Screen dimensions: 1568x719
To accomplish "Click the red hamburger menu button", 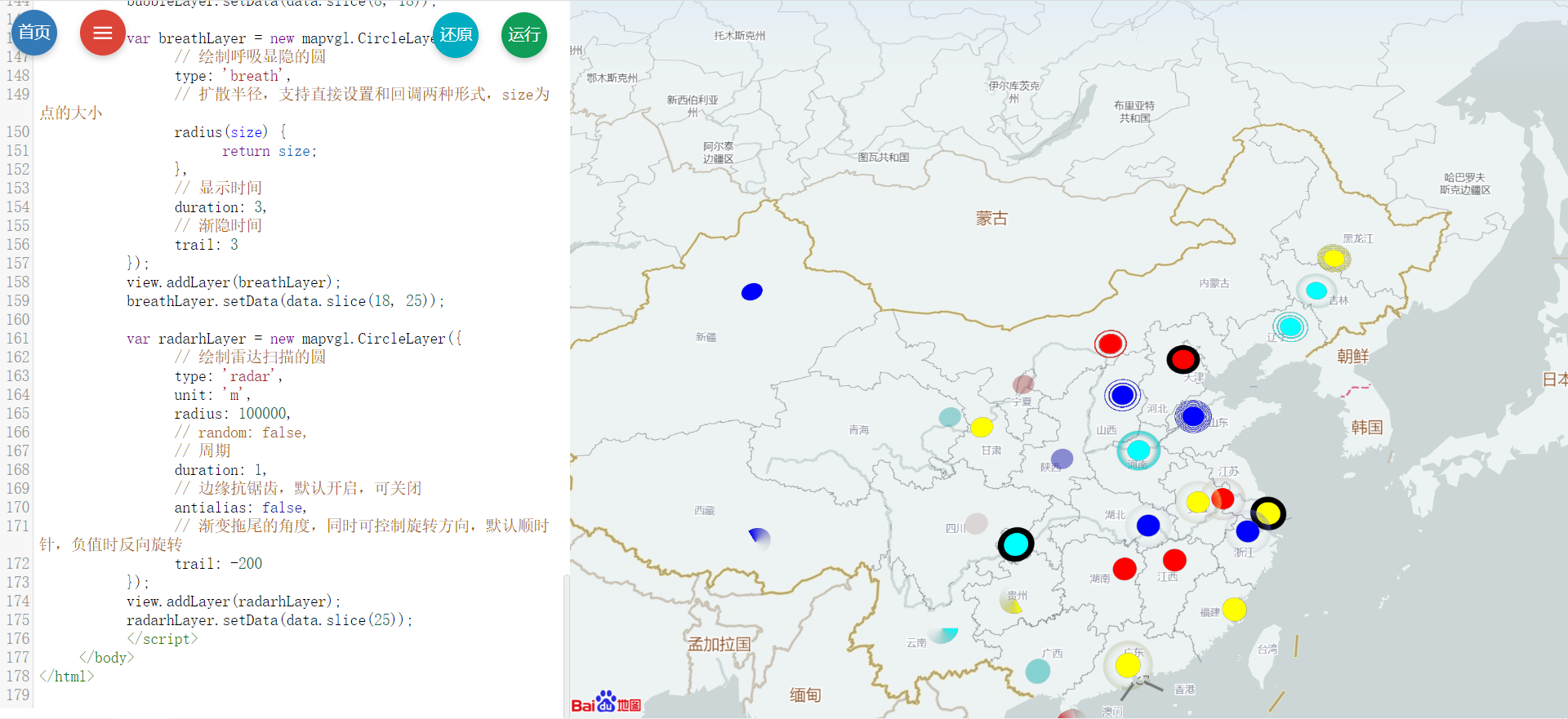I will pyautogui.click(x=102, y=33).
